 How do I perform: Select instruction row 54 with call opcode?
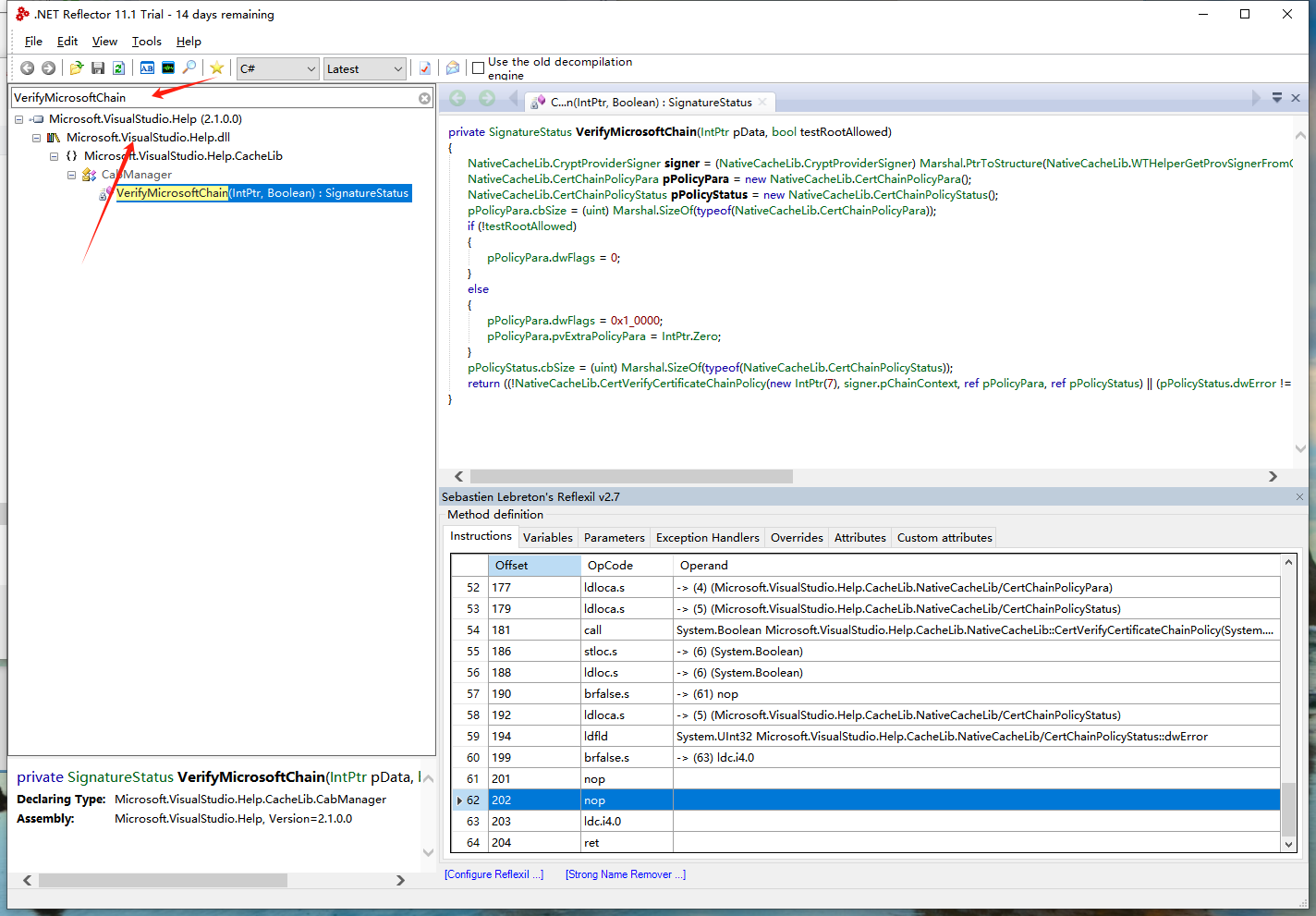[866, 630]
